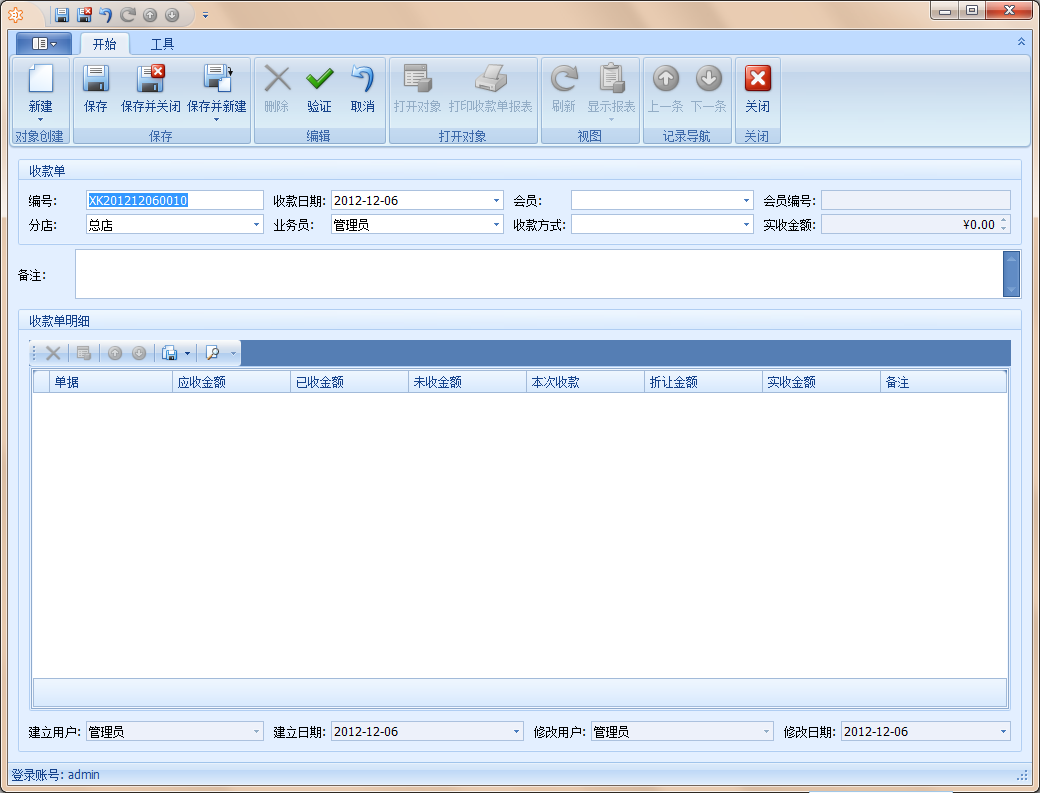The height and width of the screenshot is (793, 1040).
Task: Click the red 关闭 (Close) ribbon icon
Action: click(x=757, y=78)
